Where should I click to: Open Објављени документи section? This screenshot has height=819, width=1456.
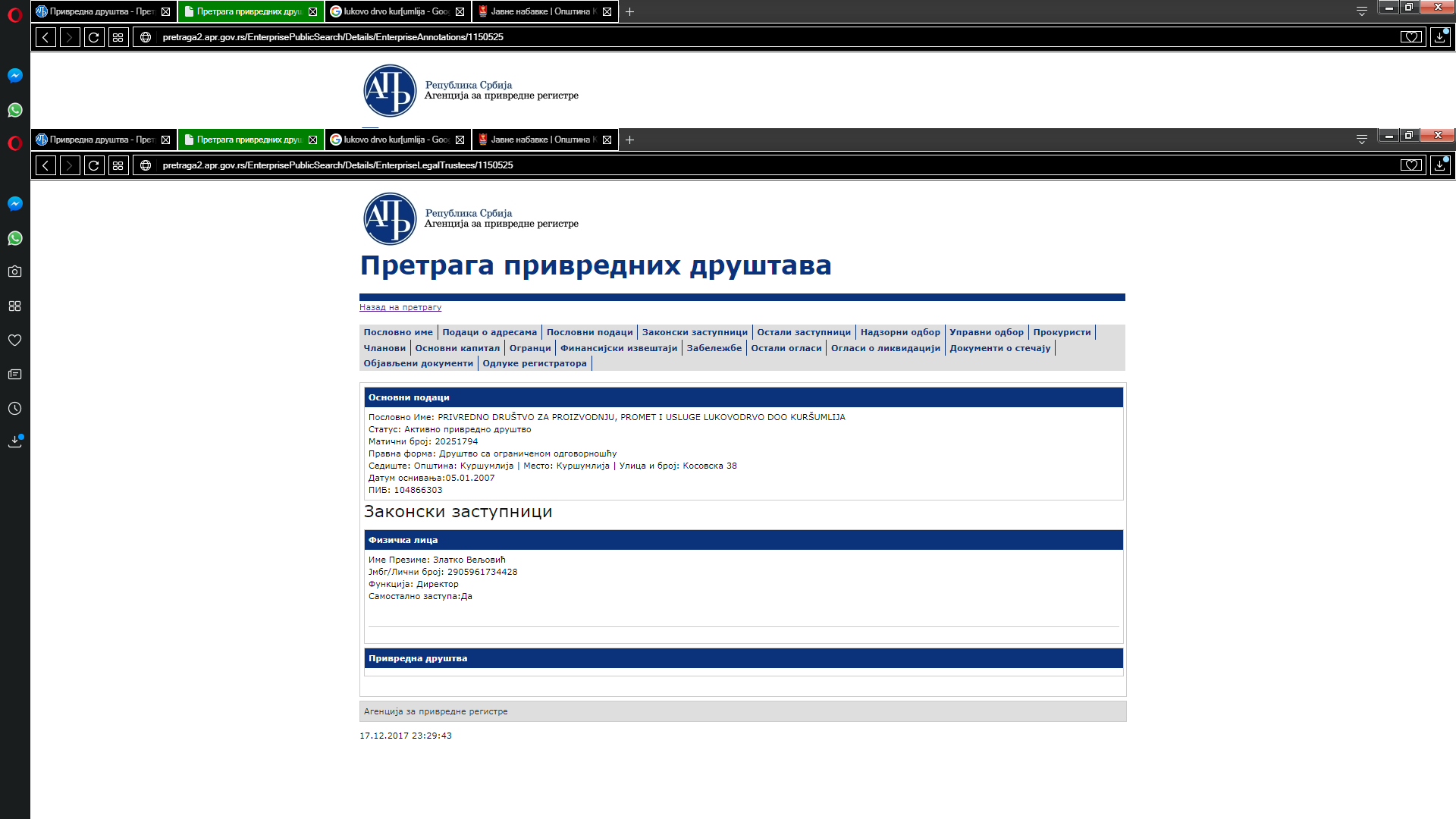point(419,363)
